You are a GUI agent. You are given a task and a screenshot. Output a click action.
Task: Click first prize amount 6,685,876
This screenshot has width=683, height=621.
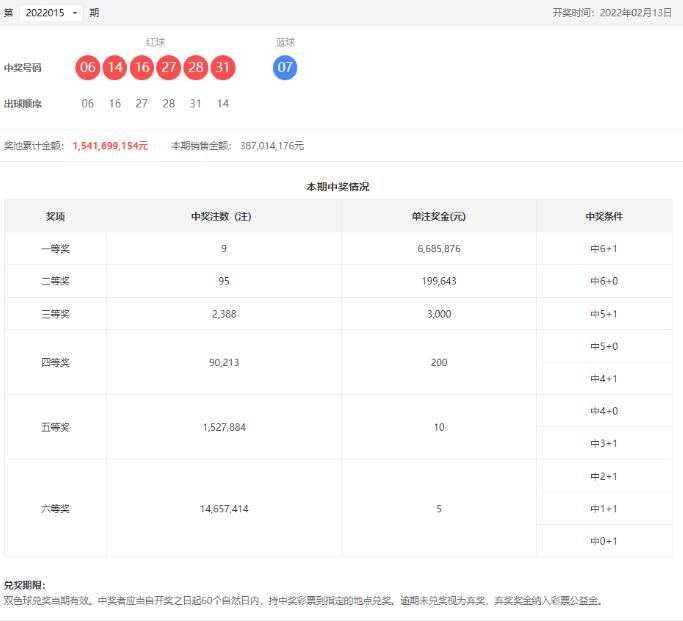pyautogui.click(x=439, y=249)
